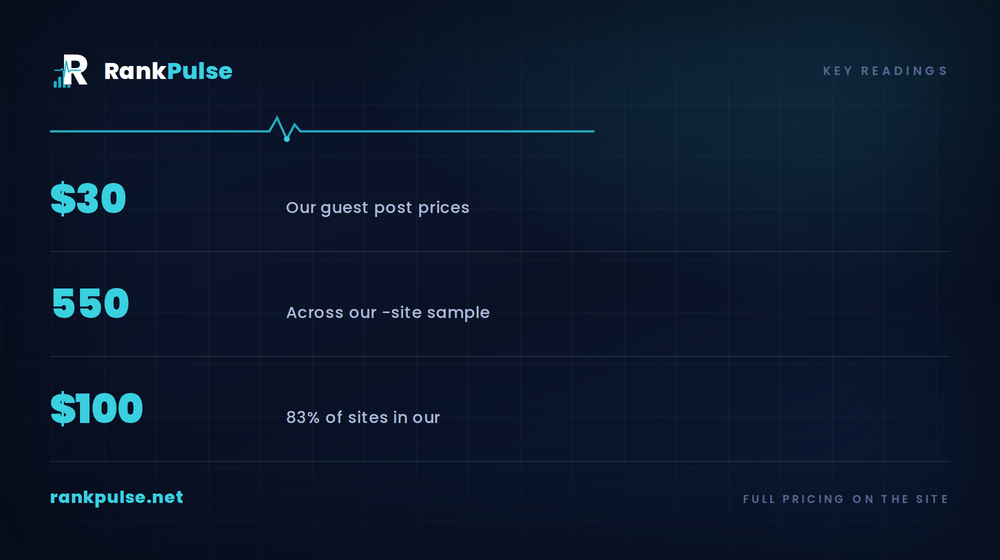The image size is (1000, 560).
Task: Click the RankPulse R logo icon
Action: click(70, 71)
